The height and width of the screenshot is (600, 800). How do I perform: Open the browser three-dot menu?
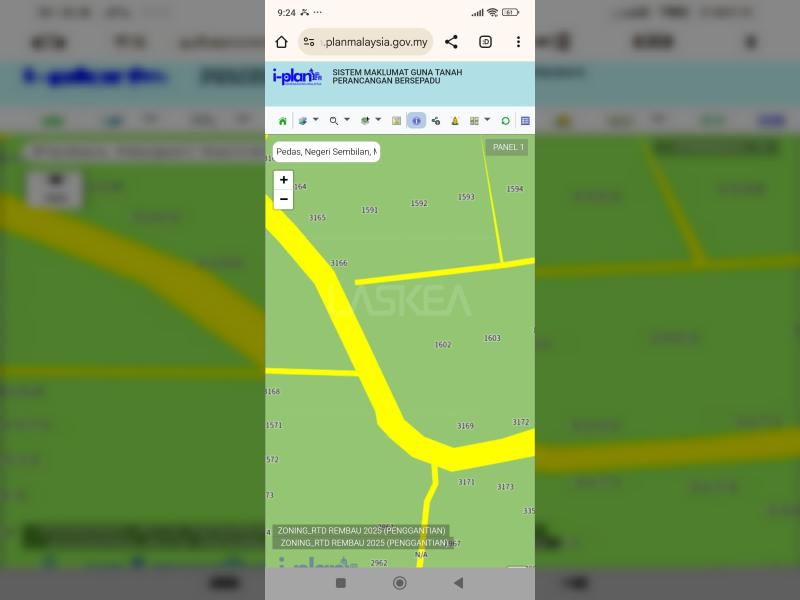point(518,42)
